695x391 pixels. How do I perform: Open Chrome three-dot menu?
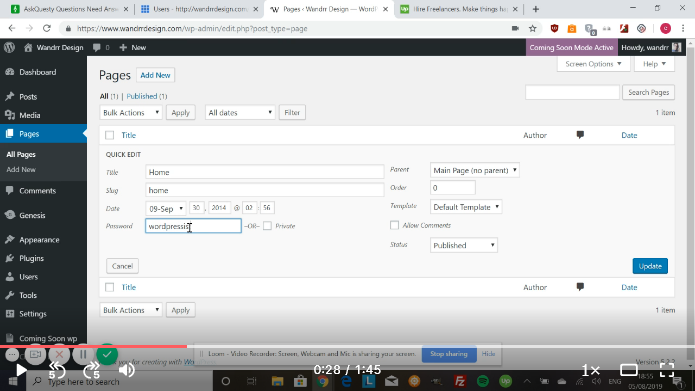click(683, 28)
